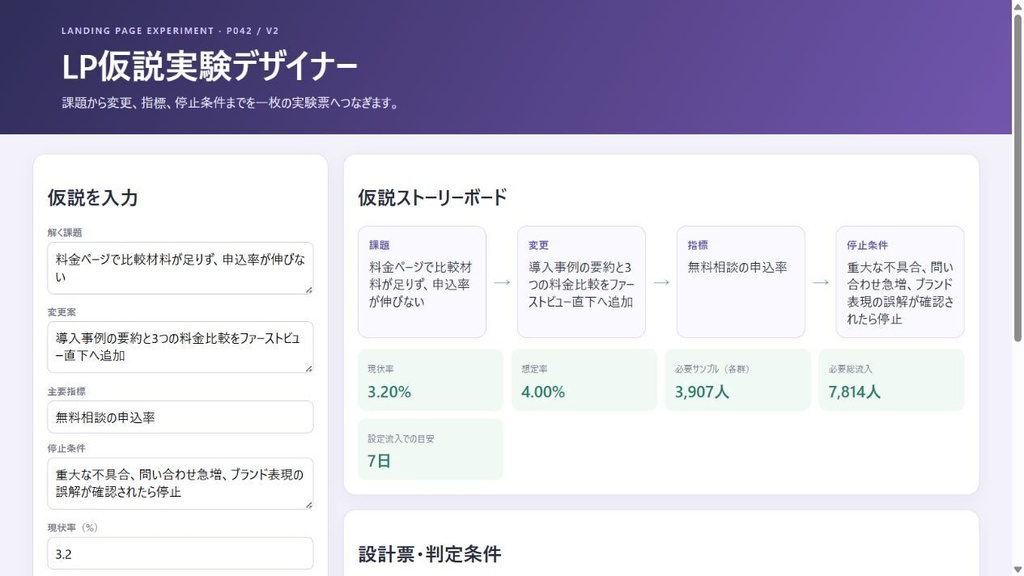Screen dimensions: 1024x576
Task: Focus the 現状率 (%) input with 3.2
Action: click(x=180, y=554)
